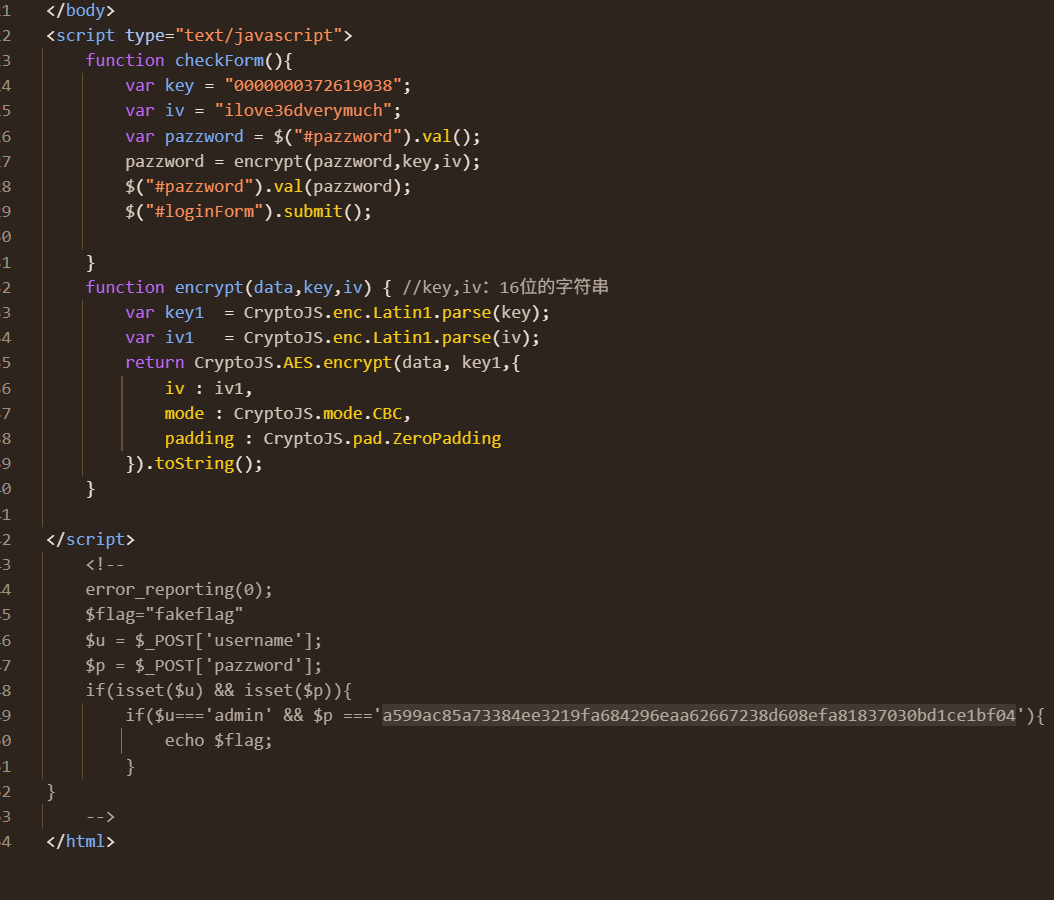Click the key string "0000000372619038"

pos(313,86)
